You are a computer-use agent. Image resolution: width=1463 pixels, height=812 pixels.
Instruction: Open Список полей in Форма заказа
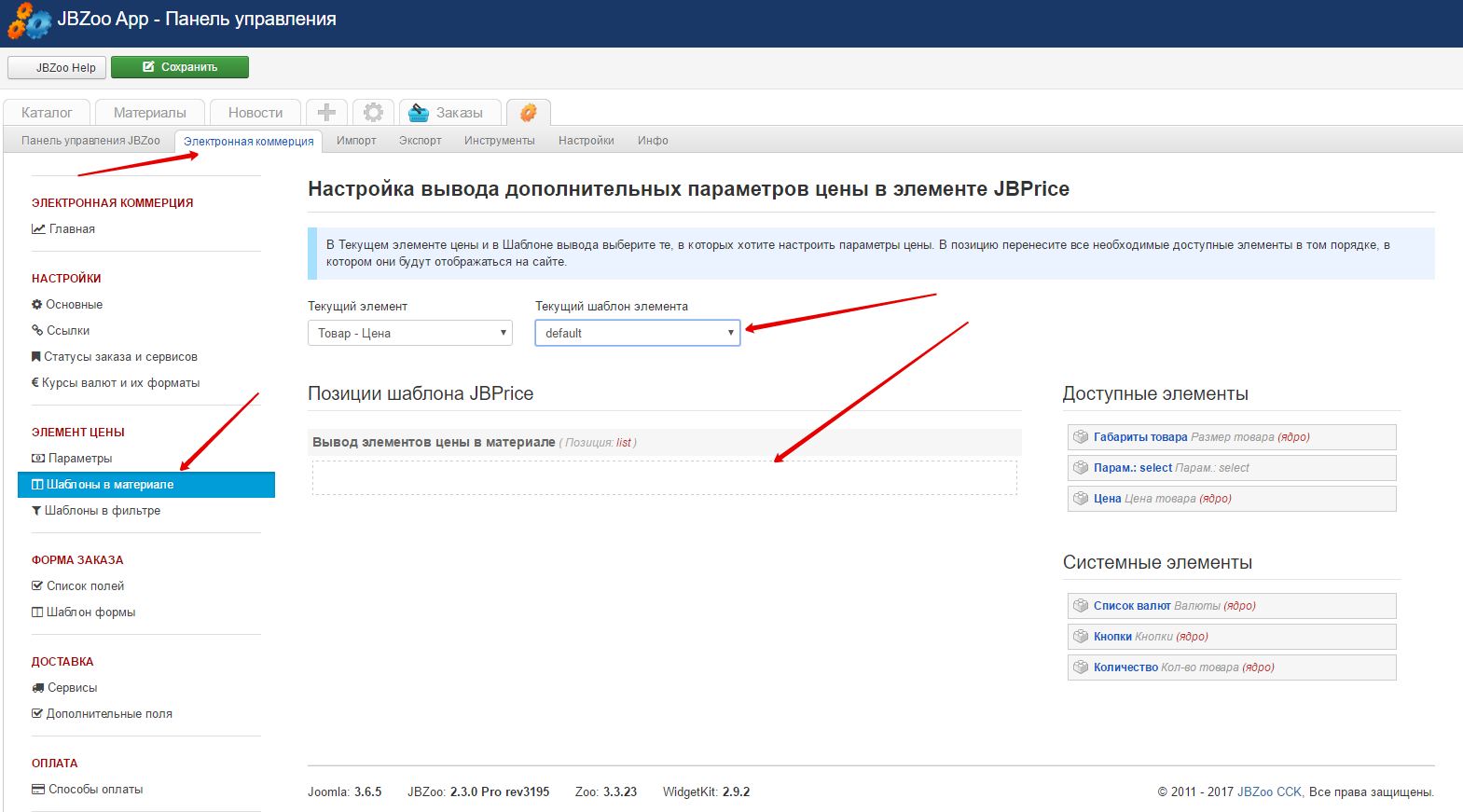(78, 586)
